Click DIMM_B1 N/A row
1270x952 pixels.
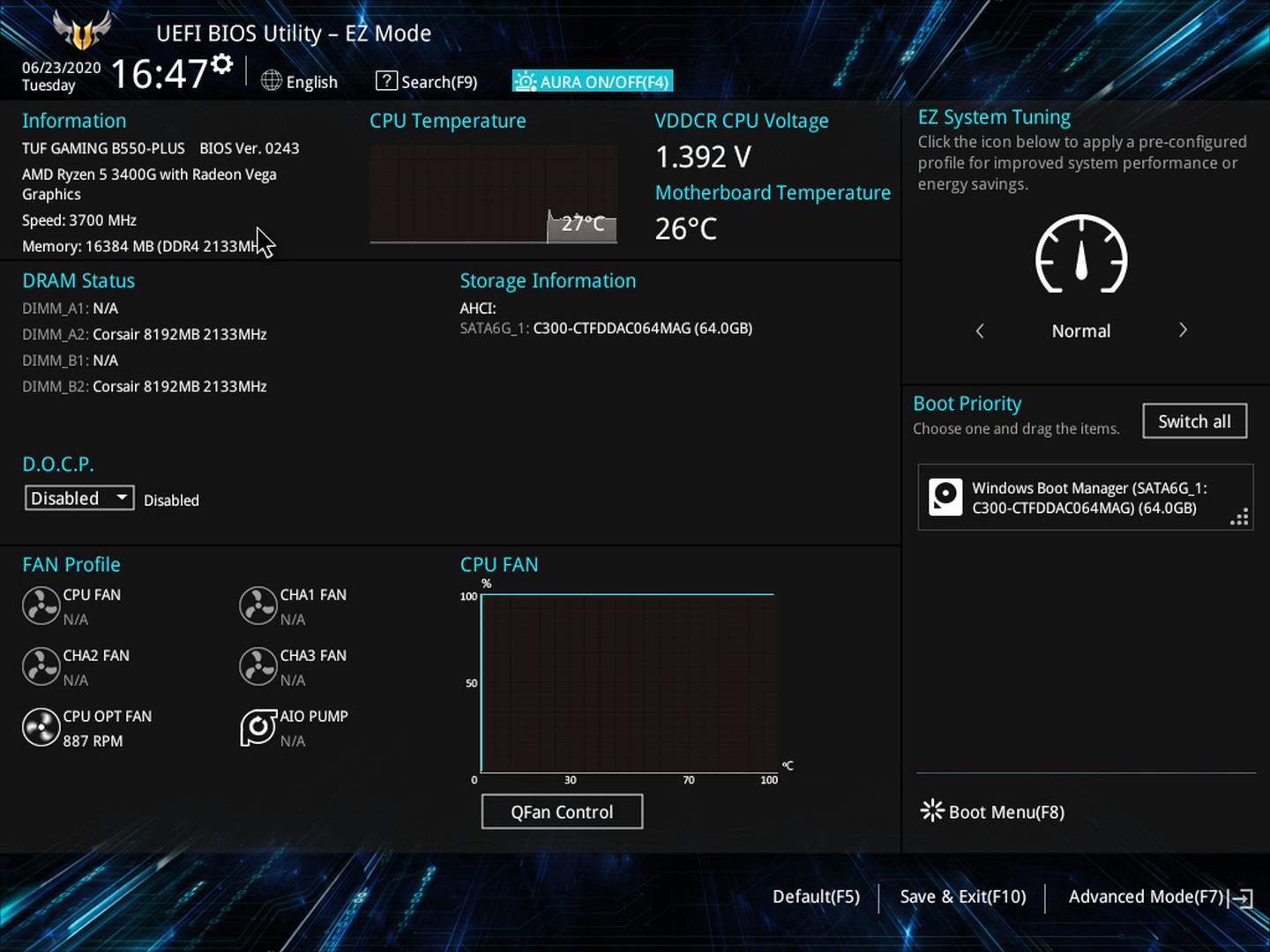71,361
